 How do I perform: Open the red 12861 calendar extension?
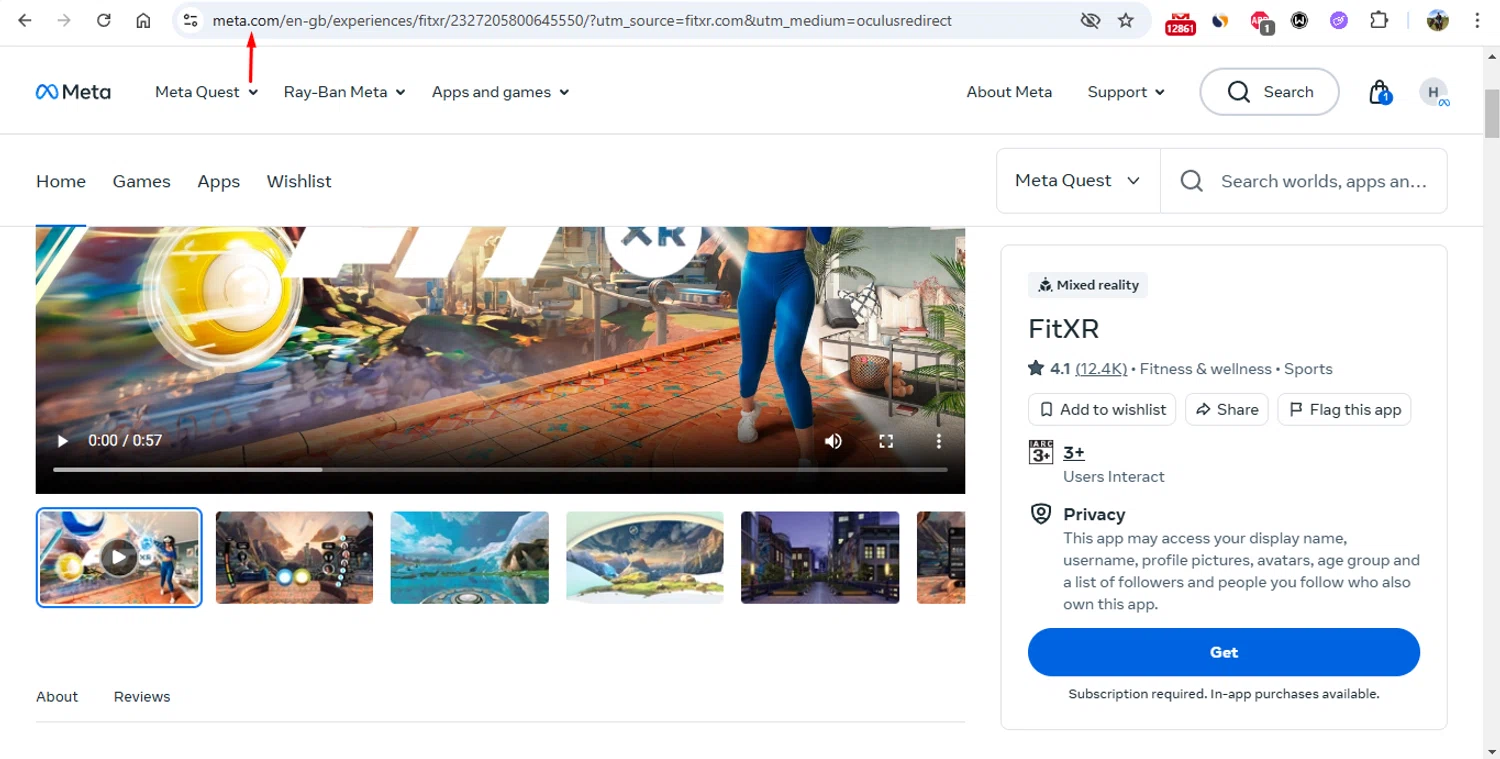point(1180,22)
